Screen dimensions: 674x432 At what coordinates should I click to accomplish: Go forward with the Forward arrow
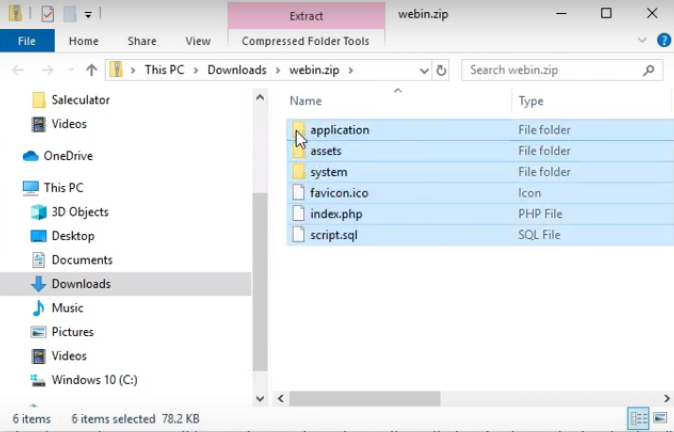pos(47,70)
